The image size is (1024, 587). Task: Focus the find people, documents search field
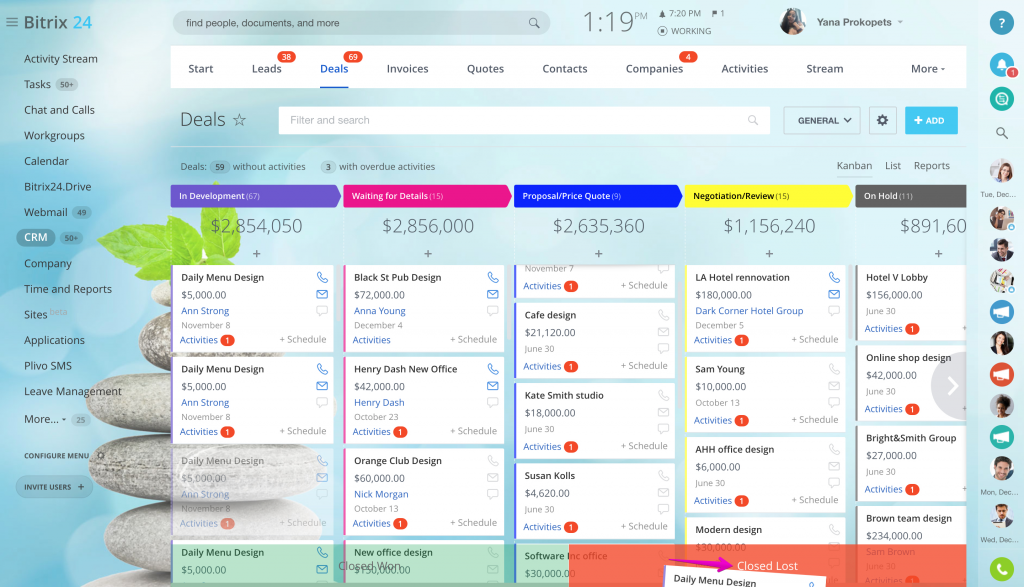tap(361, 23)
